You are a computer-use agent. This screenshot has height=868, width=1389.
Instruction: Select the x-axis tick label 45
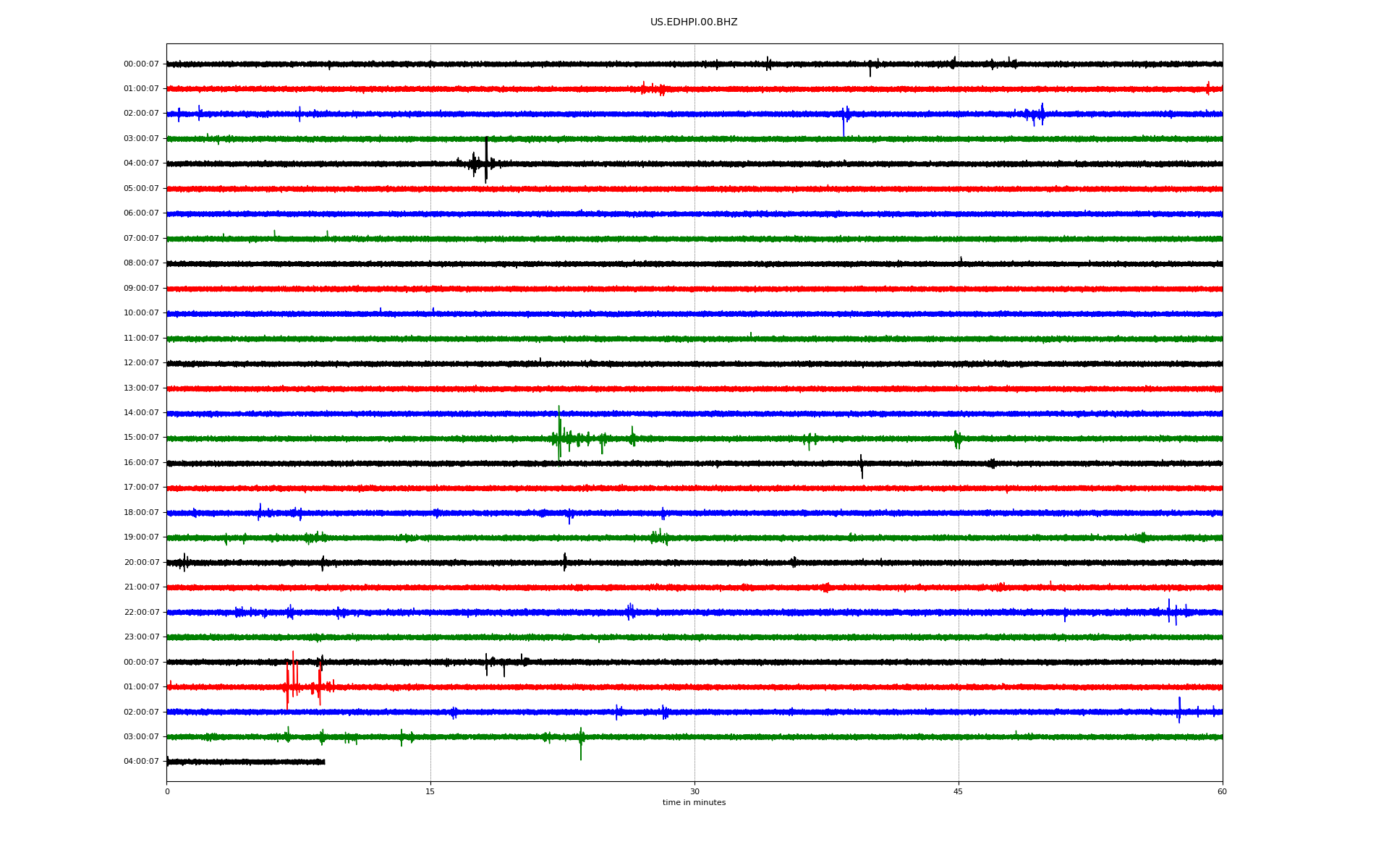pyautogui.click(x=959, y=791)
